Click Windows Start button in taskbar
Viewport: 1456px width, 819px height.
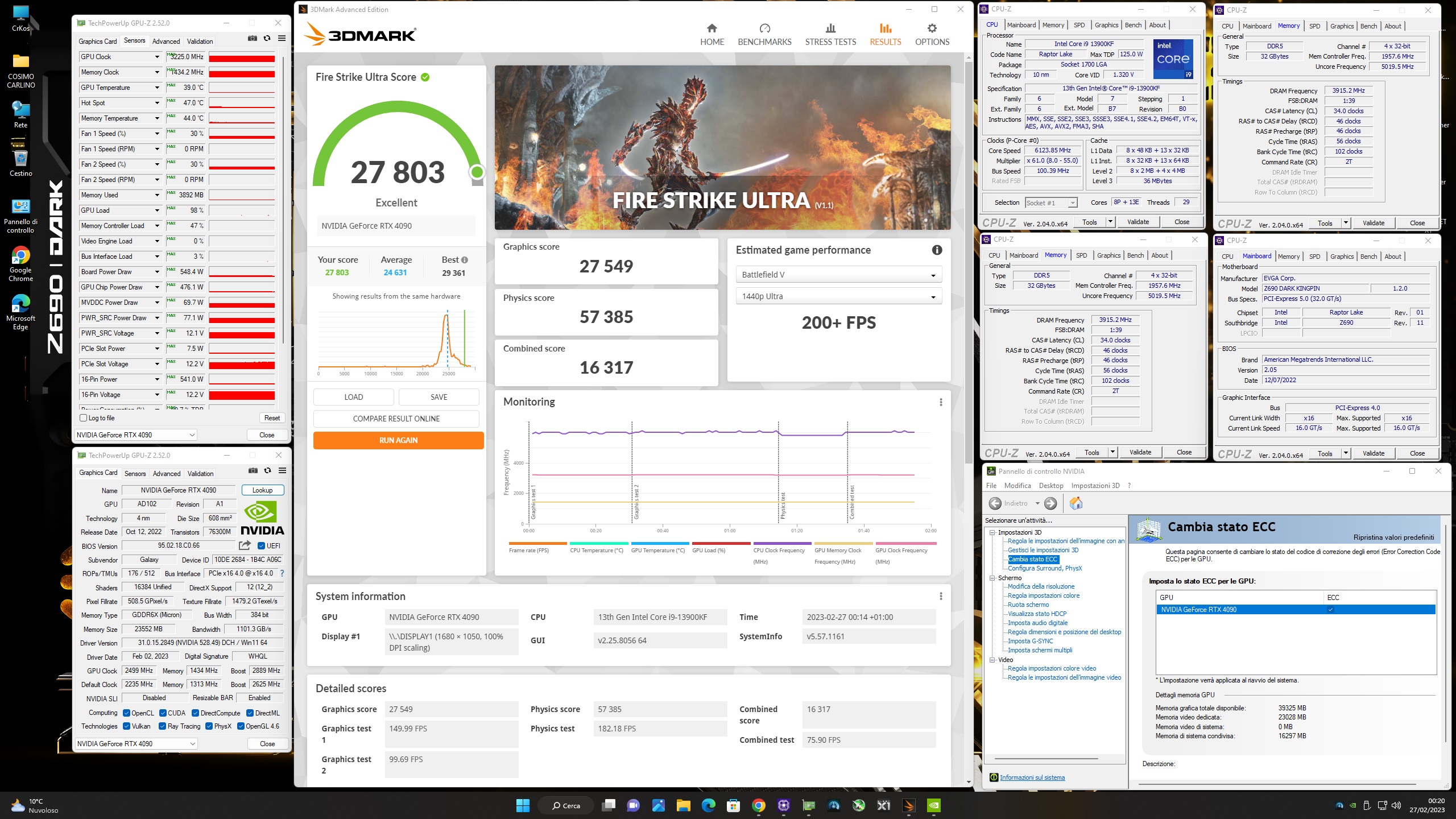click(523, 805)
